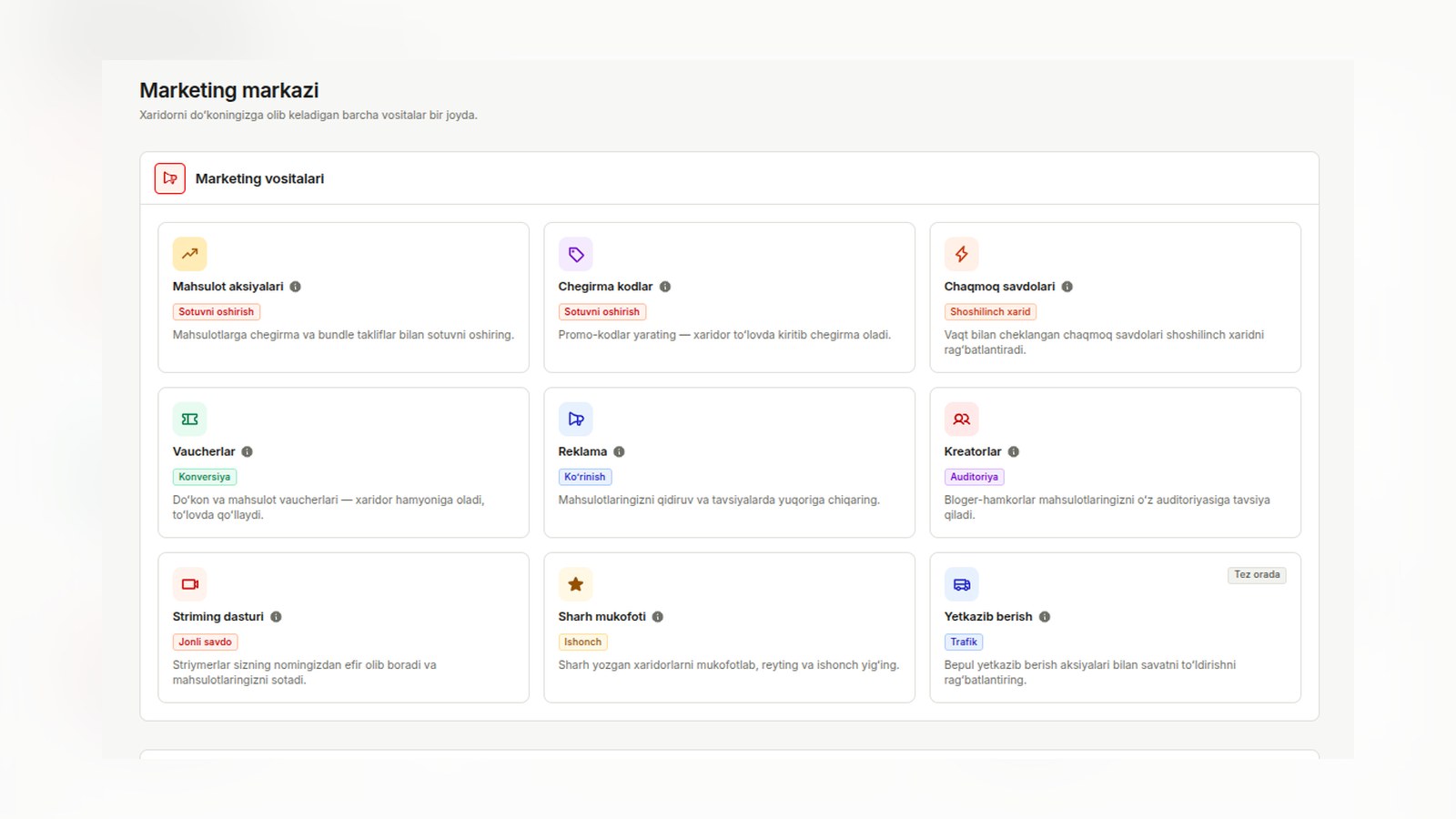Click the Sharh mukofoti star icon
Screen dimensions: 1456x819
[x=575, y=584]
